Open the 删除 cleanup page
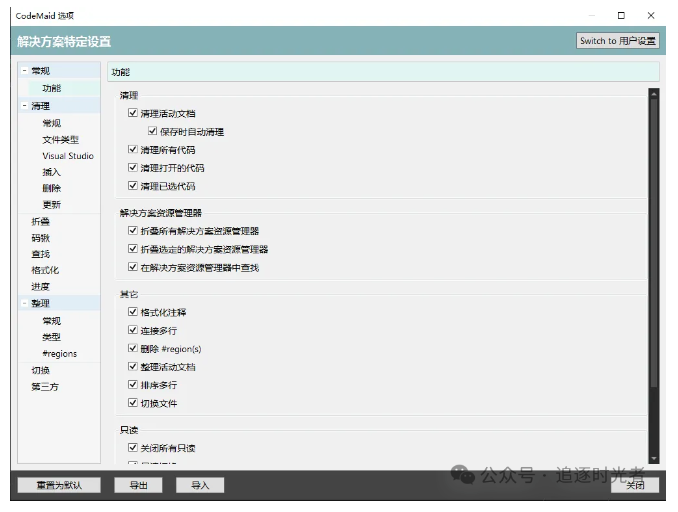This screenshot has height=512, width=678. (x=51, y=188)
